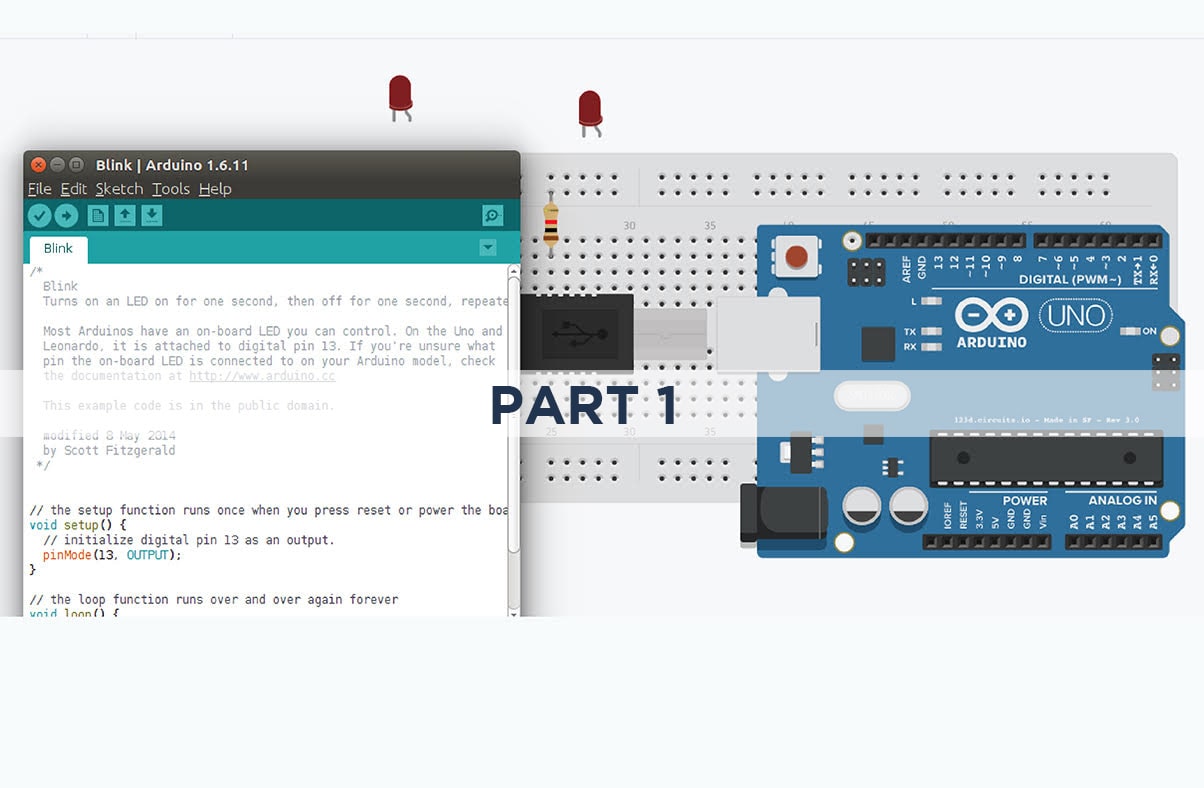Click the Verify checkmark button in Arduino toolbar
This screenshot has width=1204, height=788.
pos(39,215)
